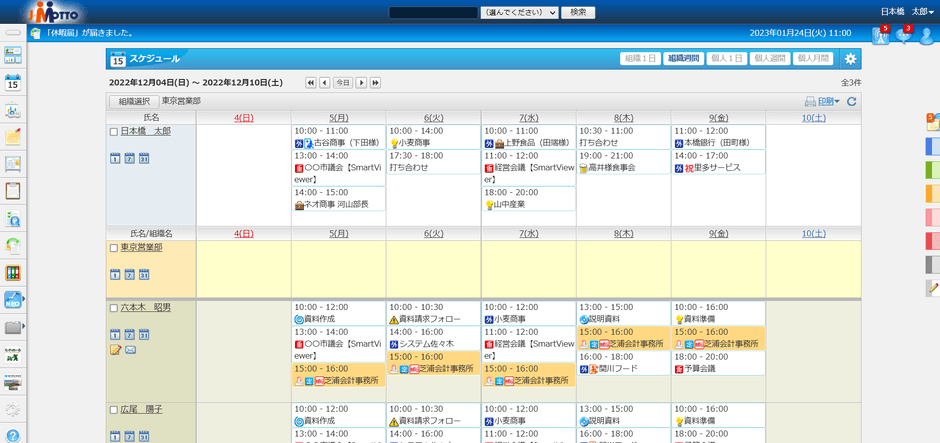Viewport: 940px width, 443px height.
Task: Tick the checkbox next to 日本橋 太郎
Action: click(x=113, y=131)
